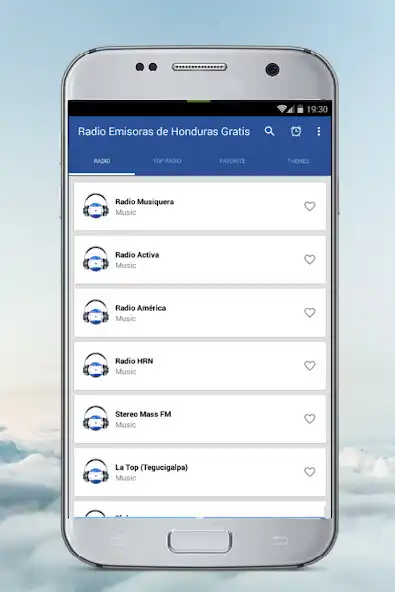Click the Music label under Radio HRN

126,372
